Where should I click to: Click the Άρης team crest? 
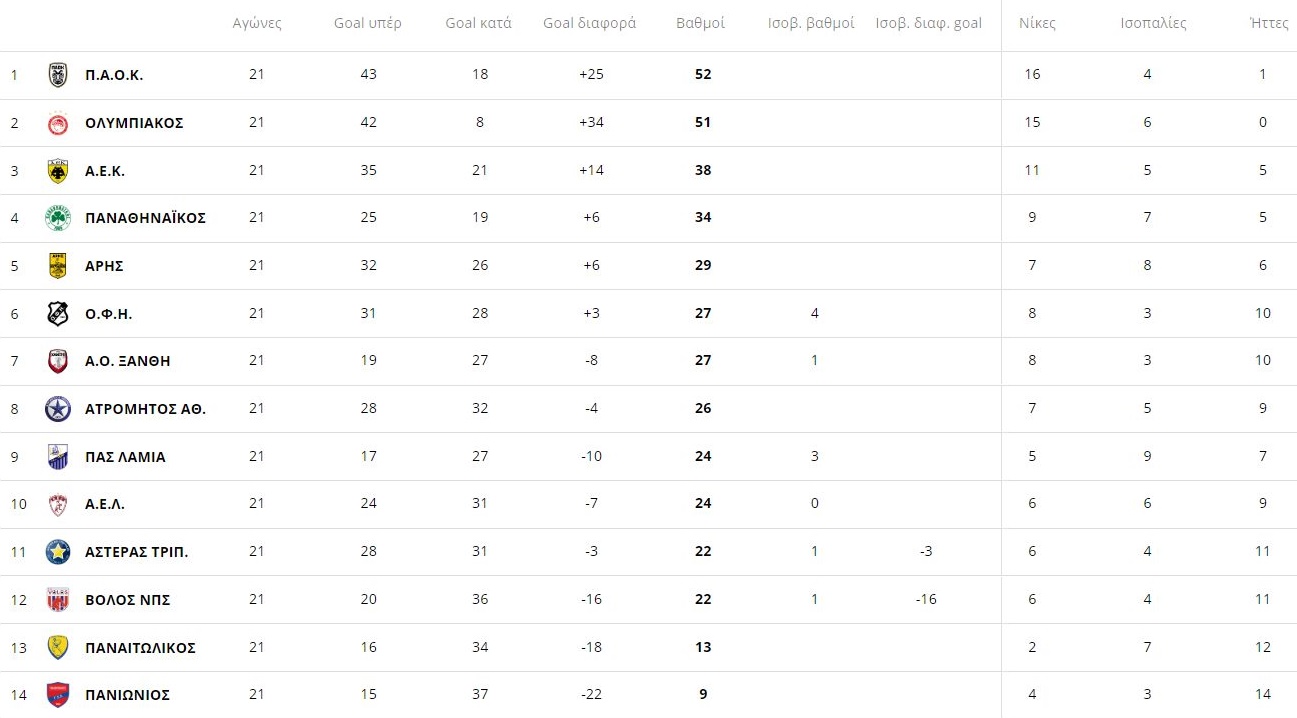[58, 266]
